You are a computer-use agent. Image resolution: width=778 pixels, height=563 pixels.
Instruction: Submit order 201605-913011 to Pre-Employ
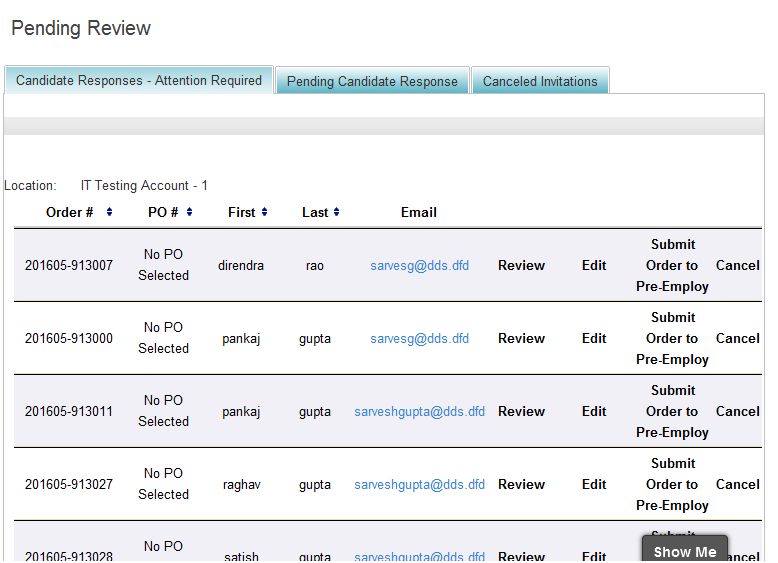click(x=672, y=411)
